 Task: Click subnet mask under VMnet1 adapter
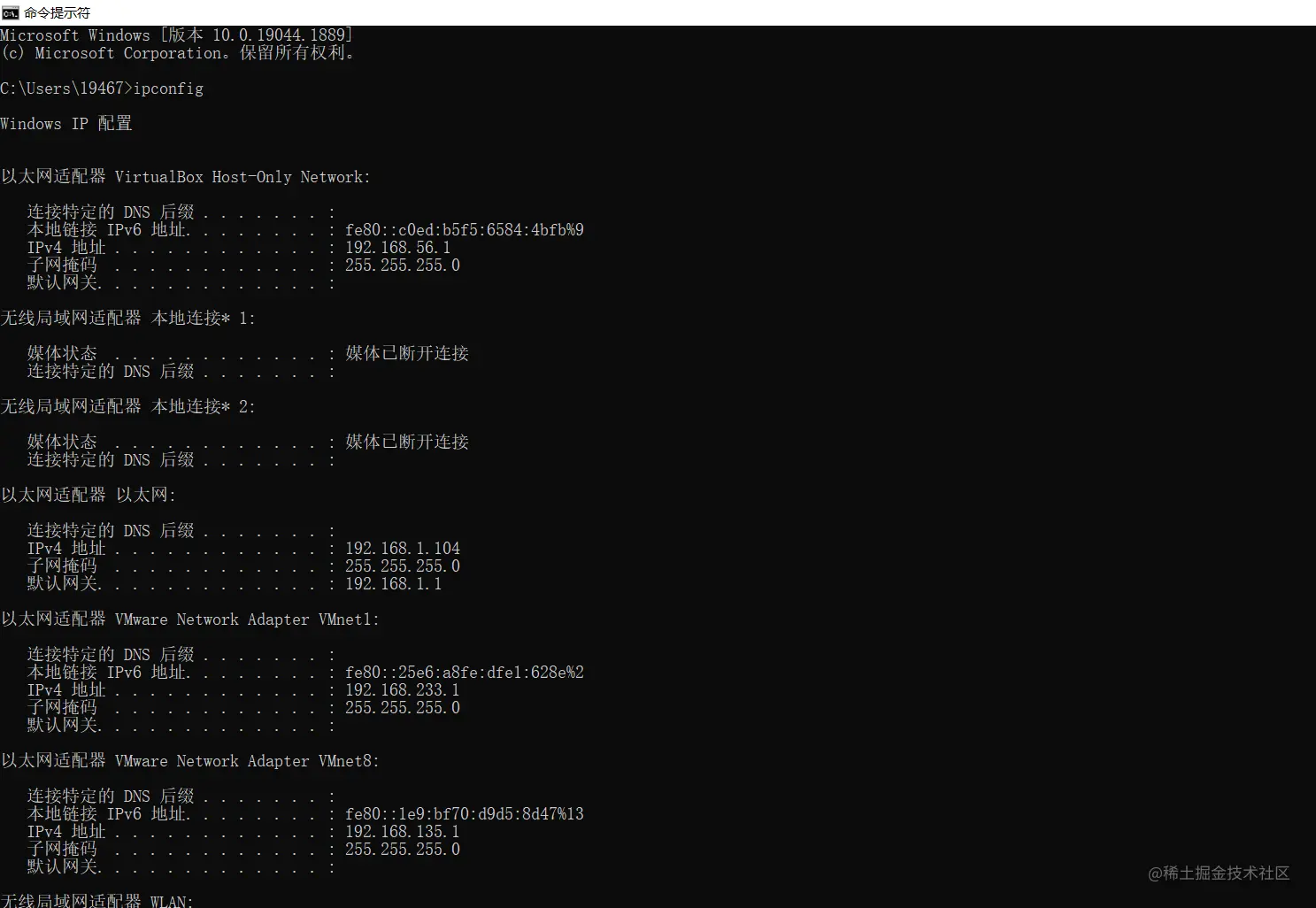point(403,708)
